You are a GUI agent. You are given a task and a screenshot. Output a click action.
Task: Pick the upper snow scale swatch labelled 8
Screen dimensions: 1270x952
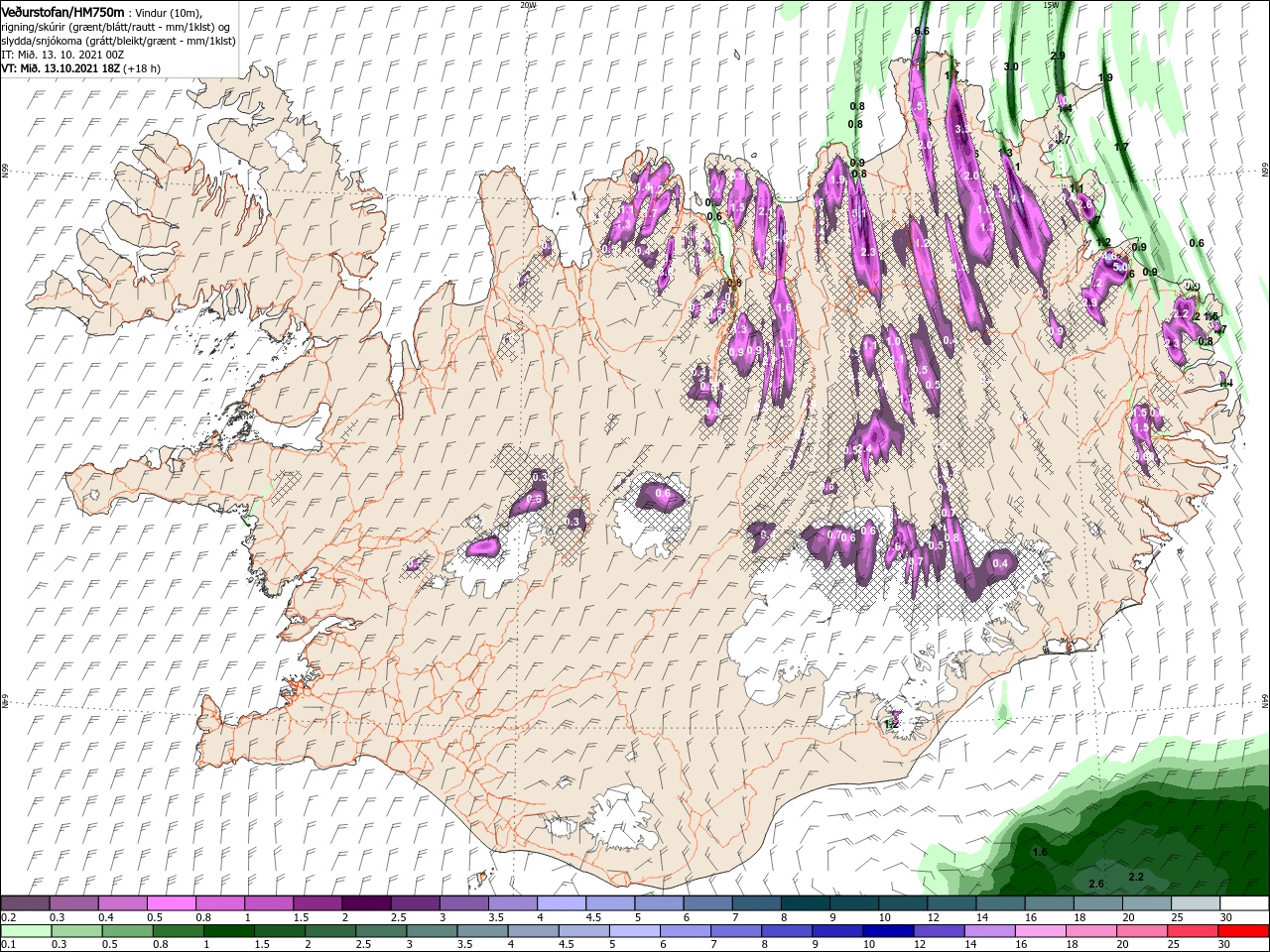coord(805,903)
